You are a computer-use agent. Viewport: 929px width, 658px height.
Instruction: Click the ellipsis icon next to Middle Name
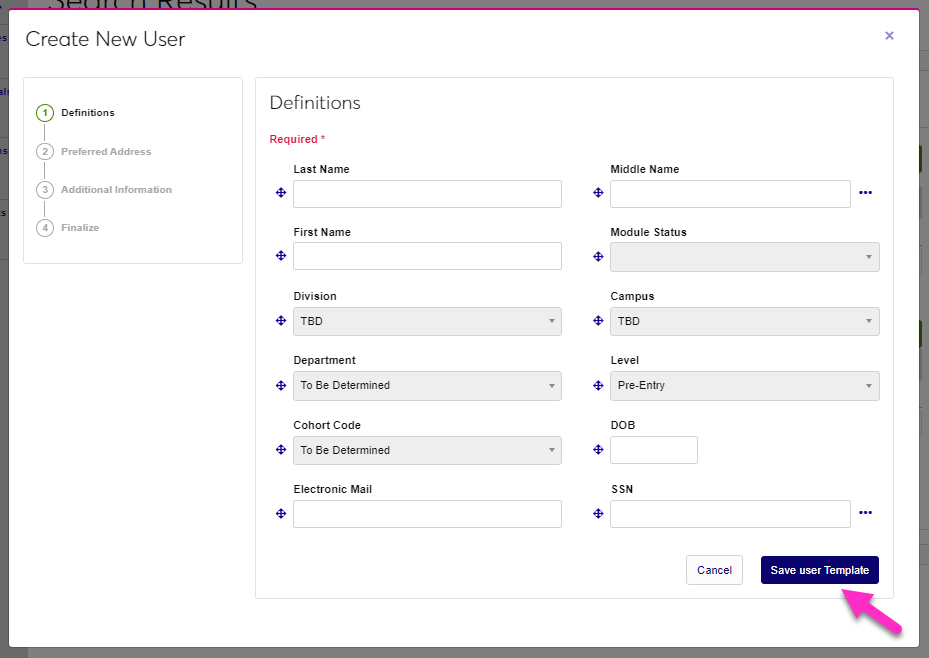click(865, 193)
